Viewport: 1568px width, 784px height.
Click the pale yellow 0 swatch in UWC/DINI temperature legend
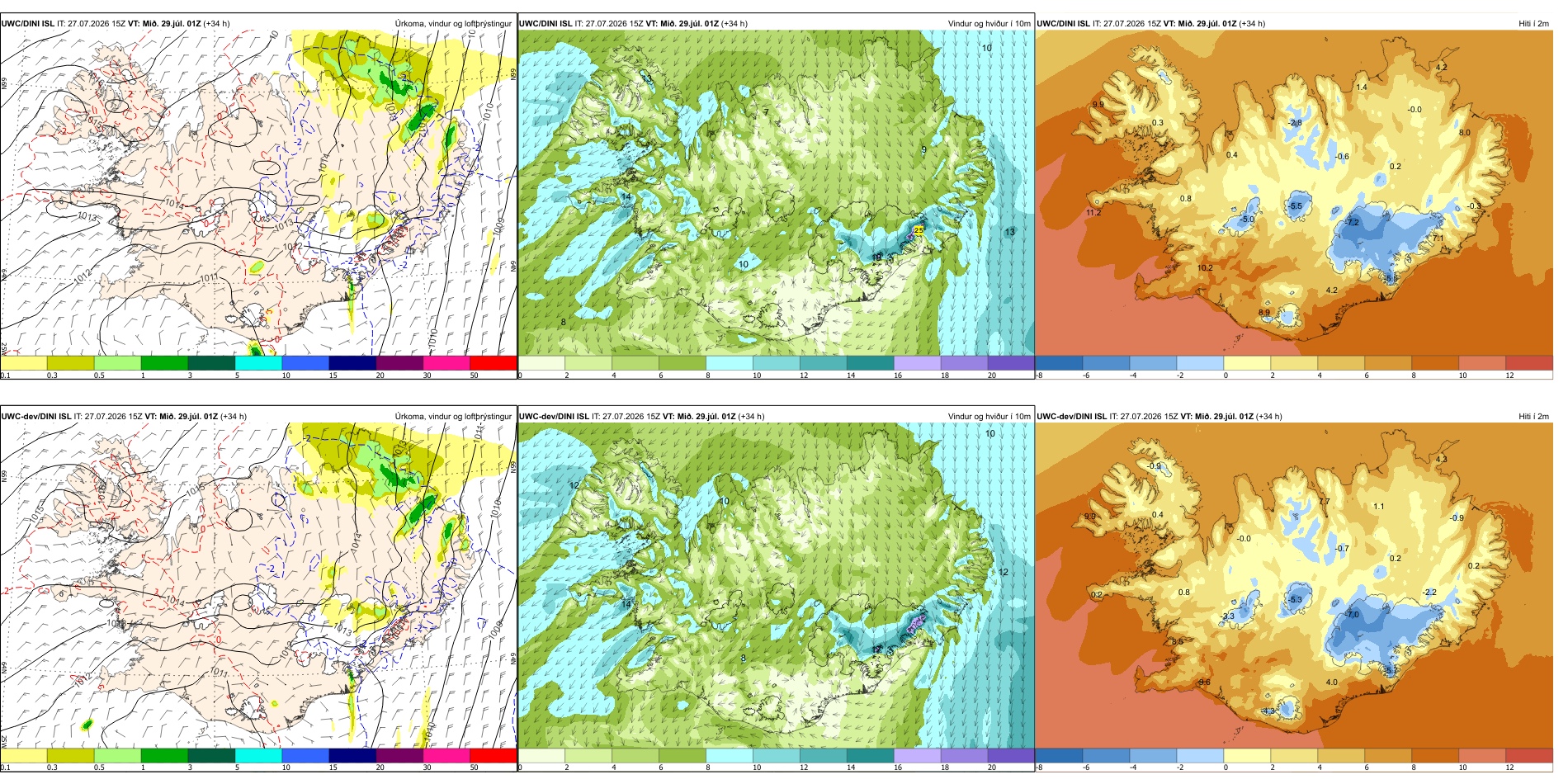click(1247, 363)
